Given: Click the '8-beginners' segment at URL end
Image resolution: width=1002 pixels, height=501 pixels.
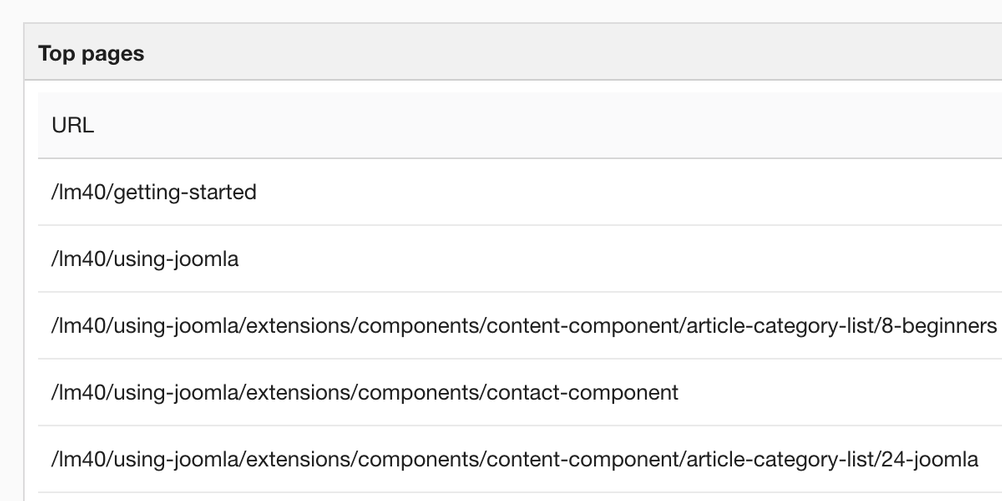Looking at the screenshot, I should (939, 326).
